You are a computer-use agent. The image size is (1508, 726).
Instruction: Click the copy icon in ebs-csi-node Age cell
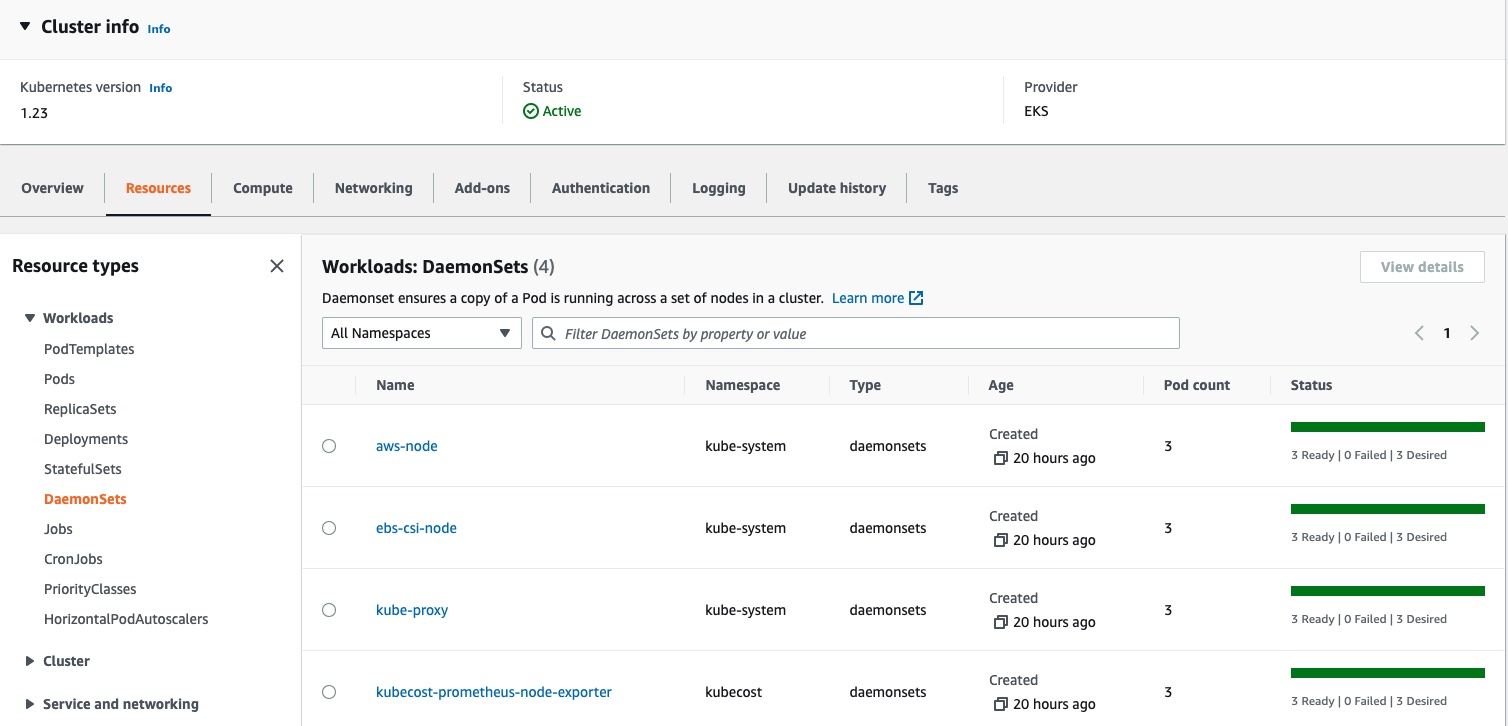tap(1000, 540)
